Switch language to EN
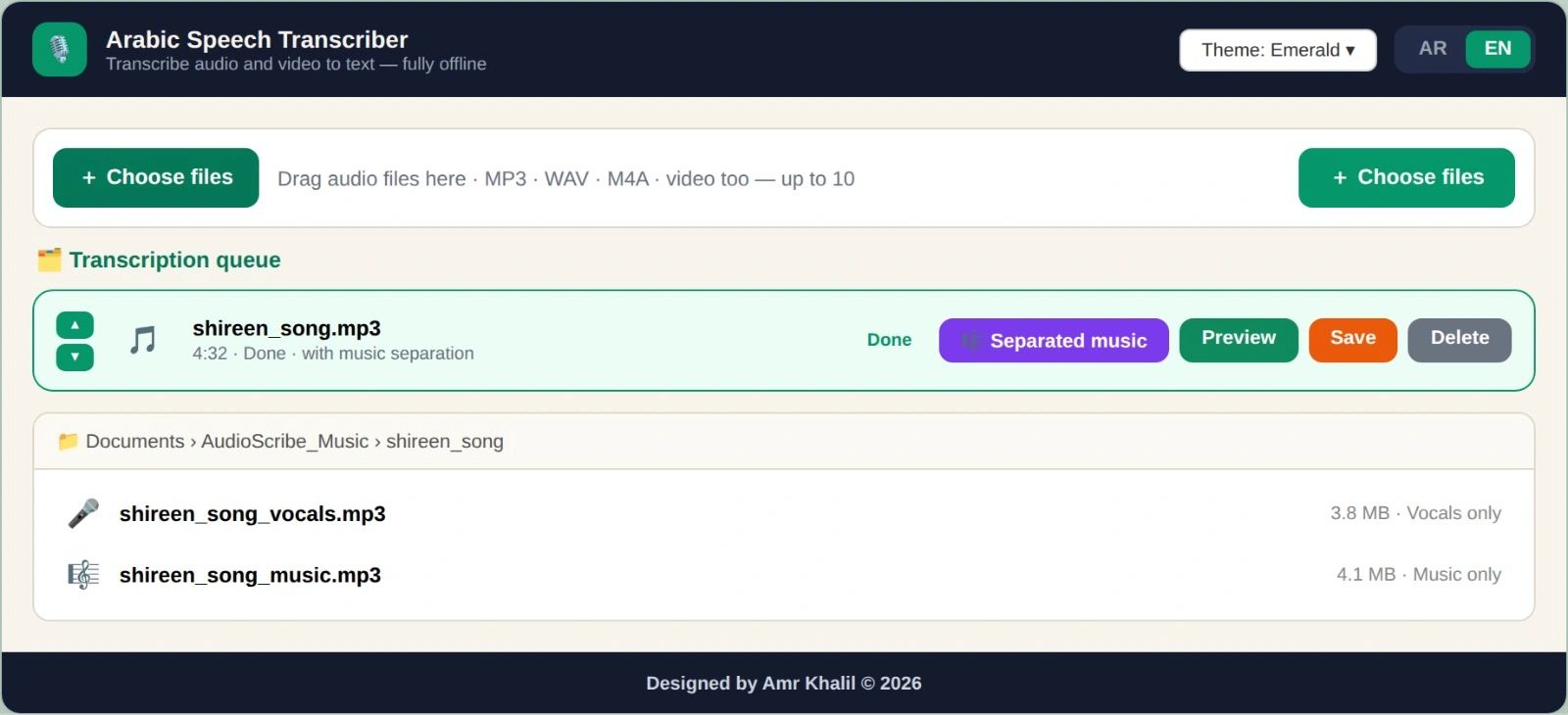 point(1497,49)
